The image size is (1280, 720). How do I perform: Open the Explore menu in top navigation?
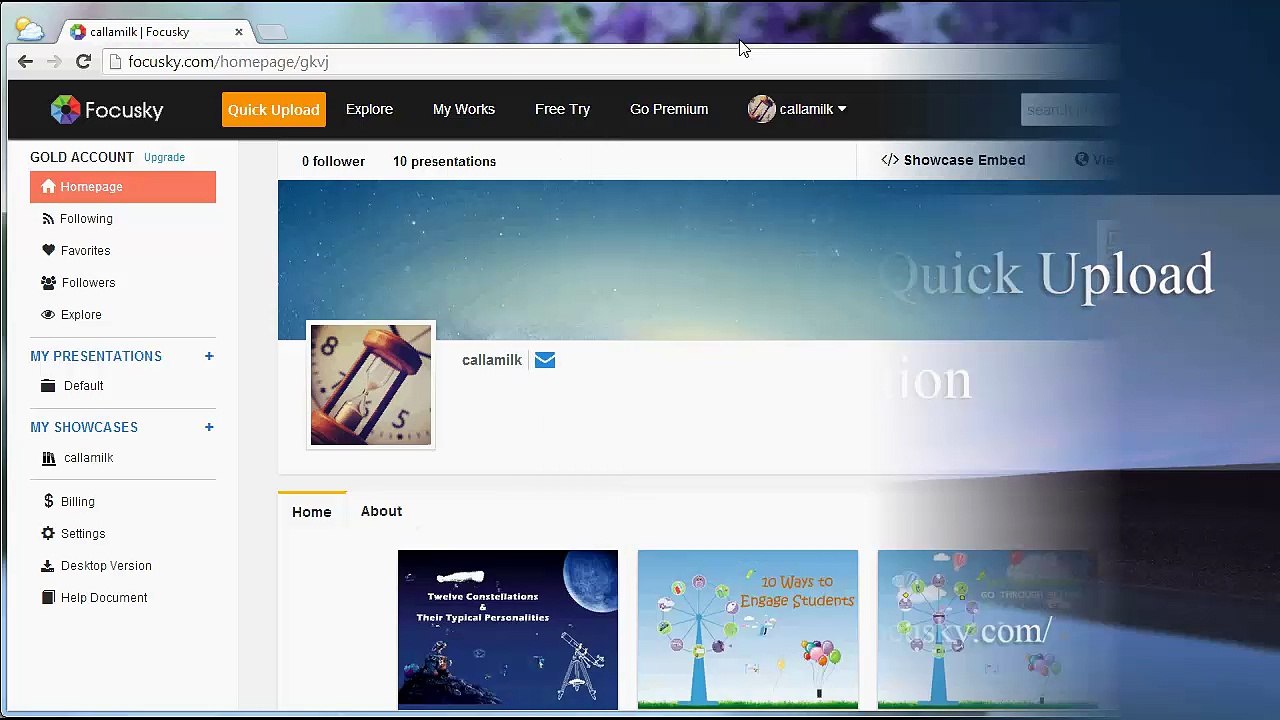[x=369, y=109]
